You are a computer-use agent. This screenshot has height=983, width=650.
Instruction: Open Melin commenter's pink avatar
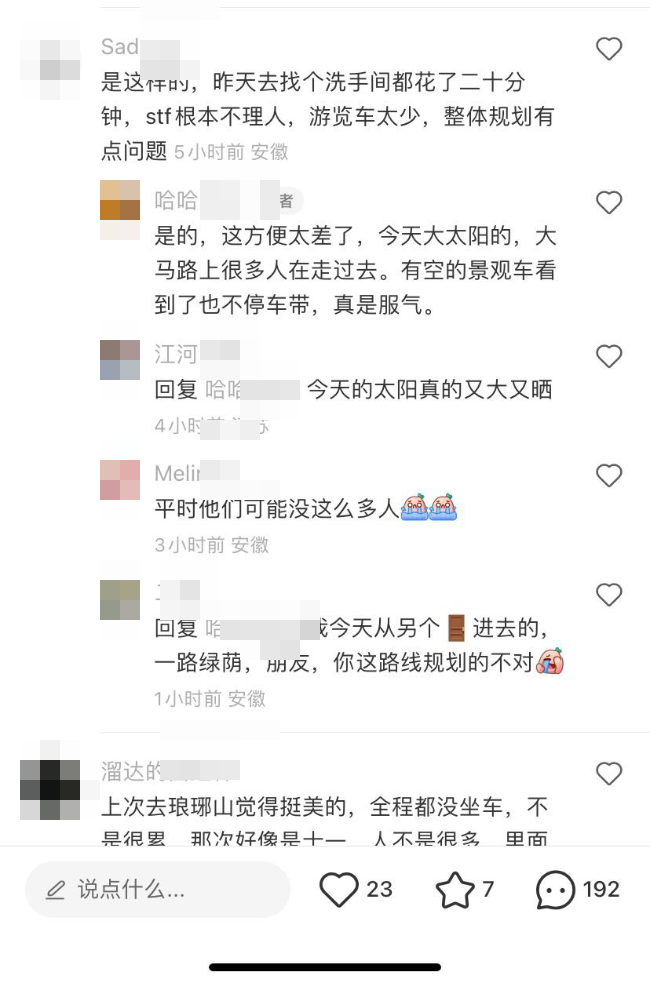pyautogui.click(x=120, y=480)
